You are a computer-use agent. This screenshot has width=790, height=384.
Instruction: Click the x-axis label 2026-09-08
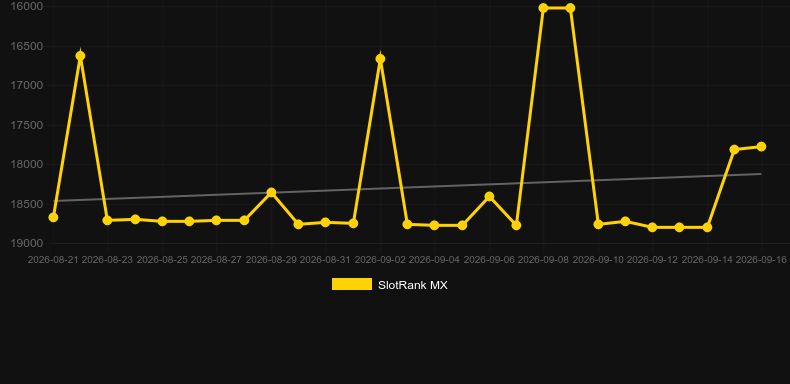[x=543, y=260]
